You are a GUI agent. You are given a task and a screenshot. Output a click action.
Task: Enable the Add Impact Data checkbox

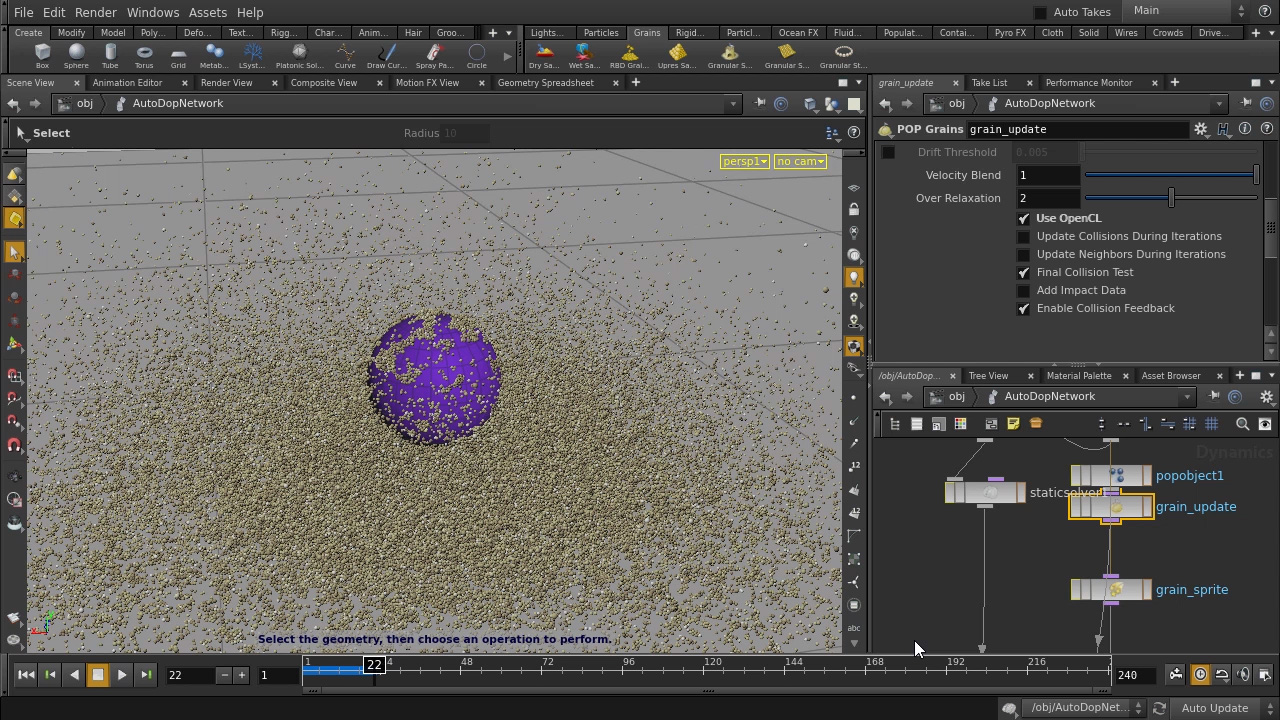tap(1023, 291)
